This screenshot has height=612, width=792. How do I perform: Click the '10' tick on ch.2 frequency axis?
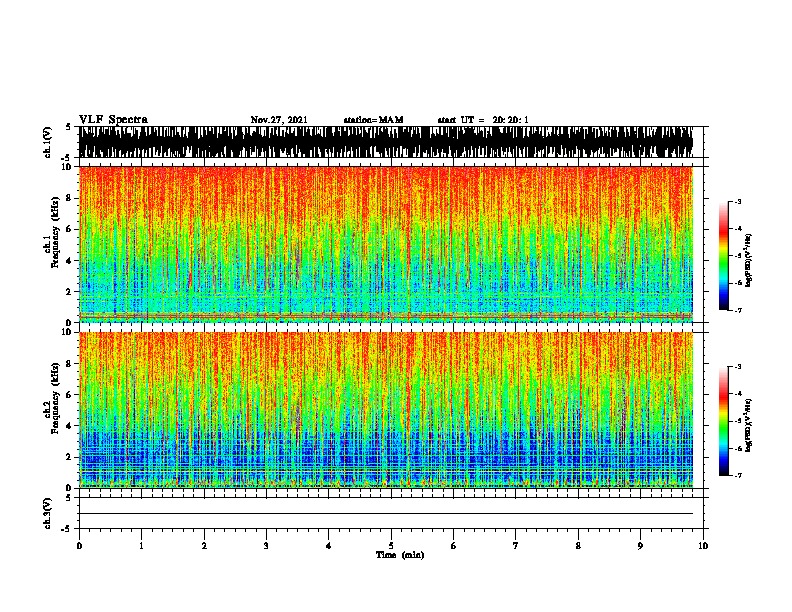coord(68,332)
